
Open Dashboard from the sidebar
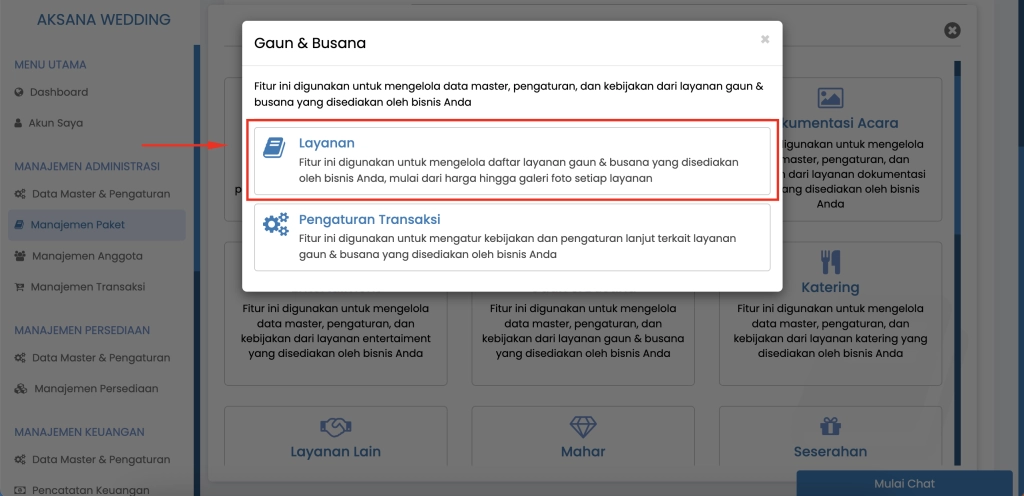click(x=59, y=93)
